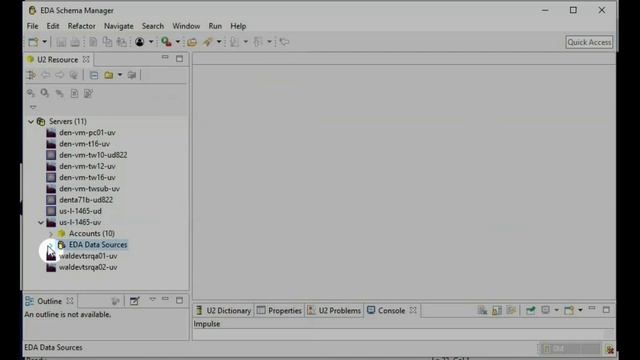Open the Window menu
The height and width of the screenshot is (360, 640).
point(186,26)
